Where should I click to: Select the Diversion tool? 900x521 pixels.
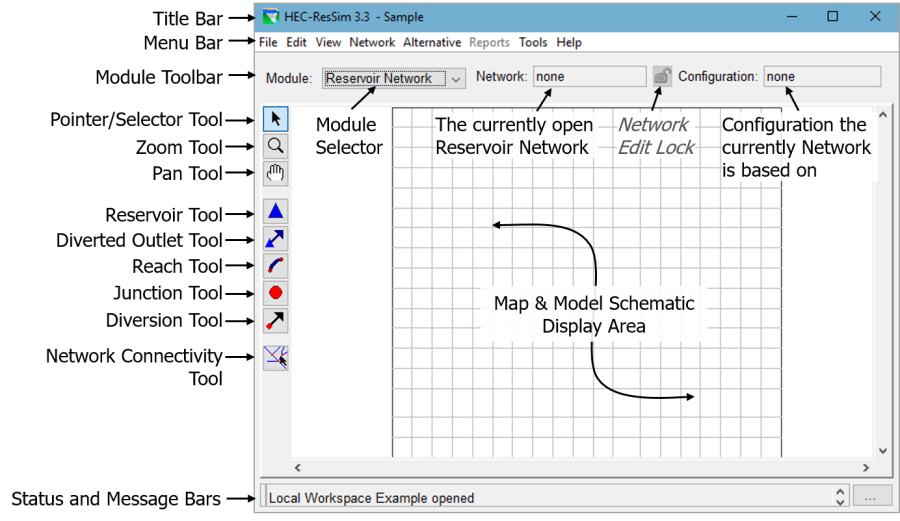(276, 321)
